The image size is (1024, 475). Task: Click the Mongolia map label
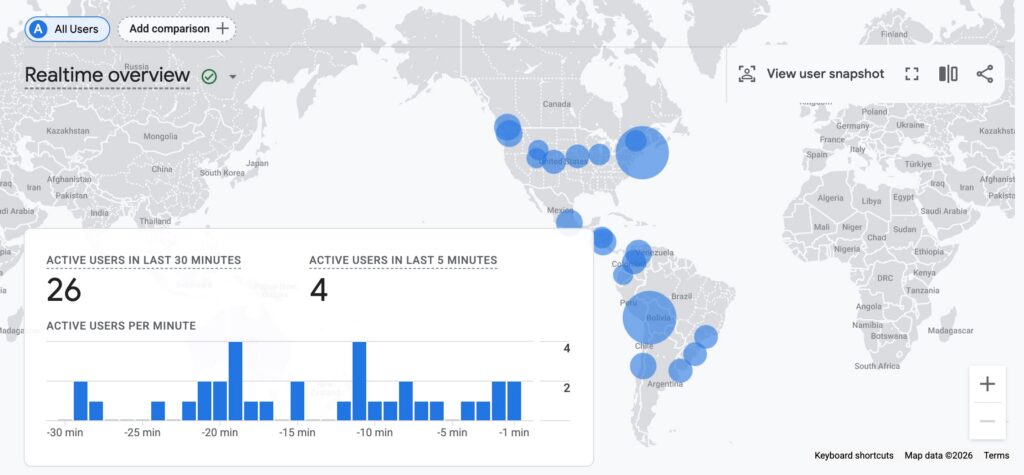point(160,137)
